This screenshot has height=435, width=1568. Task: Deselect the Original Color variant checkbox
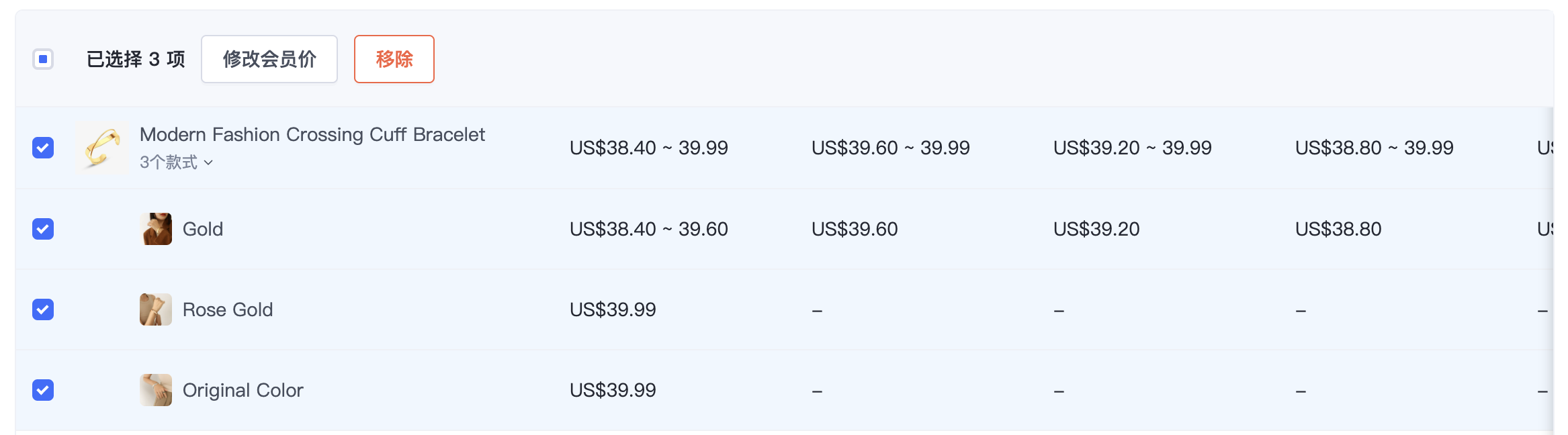pyautogui.click(x=43, y=390)
